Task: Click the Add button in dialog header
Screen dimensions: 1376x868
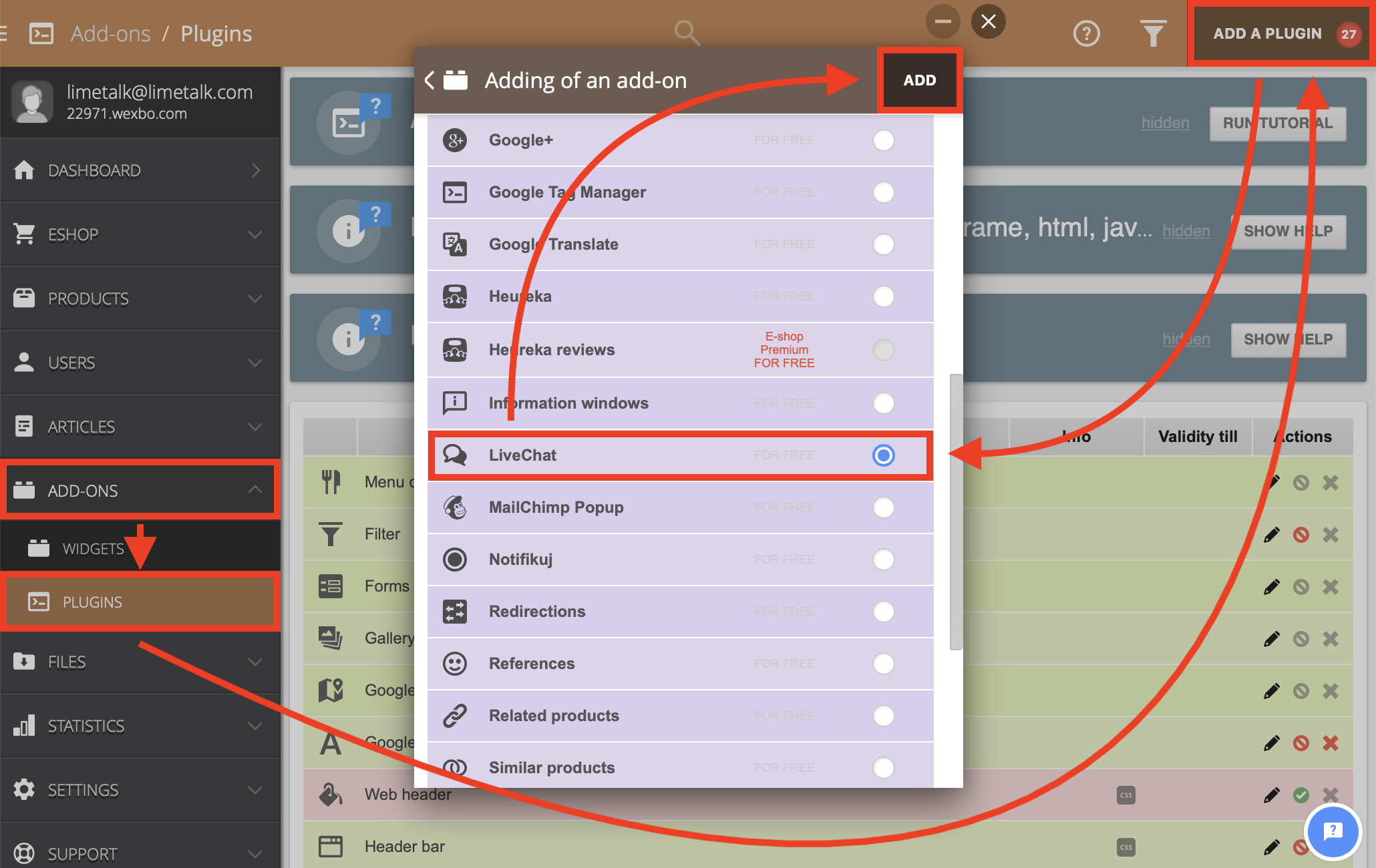Action: 920,80
